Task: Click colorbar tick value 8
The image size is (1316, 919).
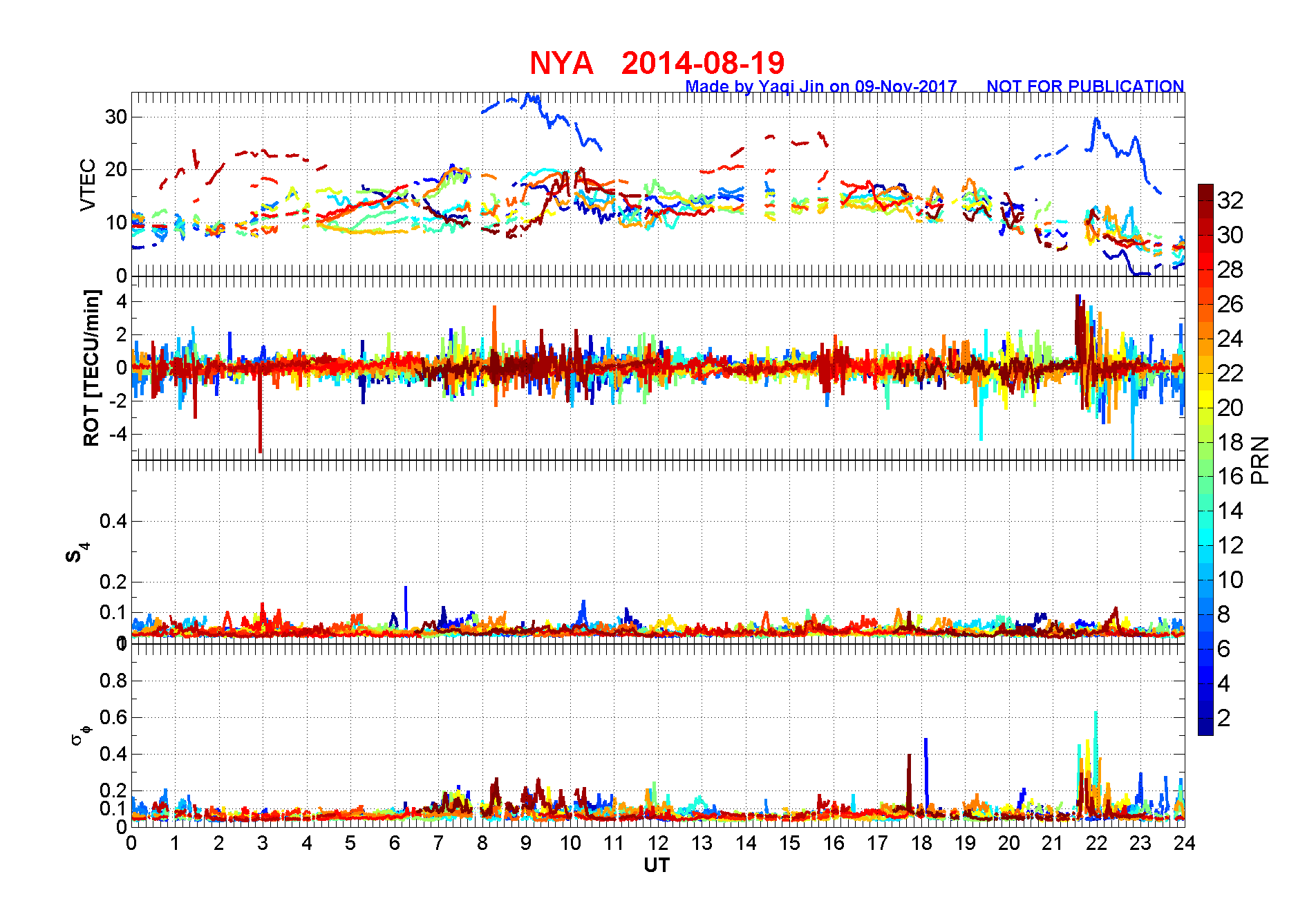Action: coord(1224,614)
